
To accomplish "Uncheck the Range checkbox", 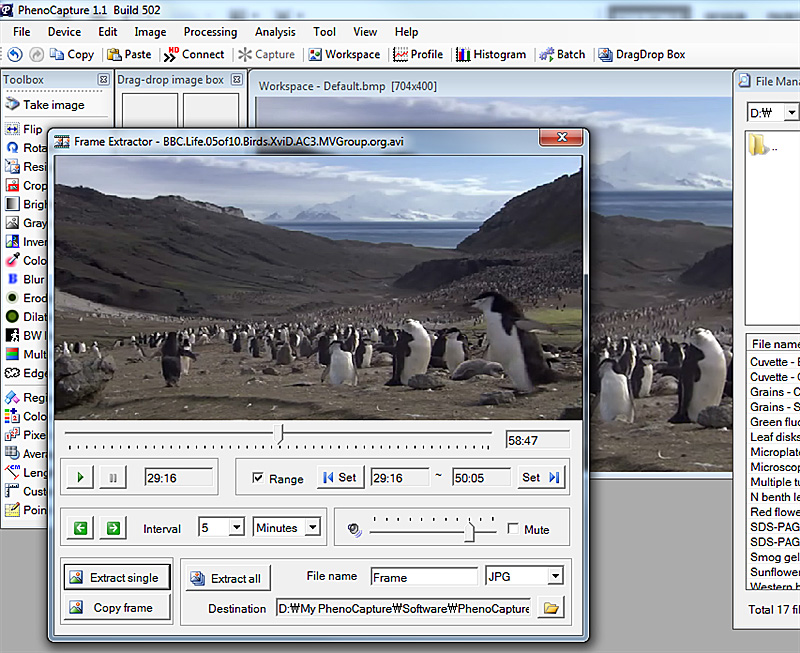I will point(259,478).
